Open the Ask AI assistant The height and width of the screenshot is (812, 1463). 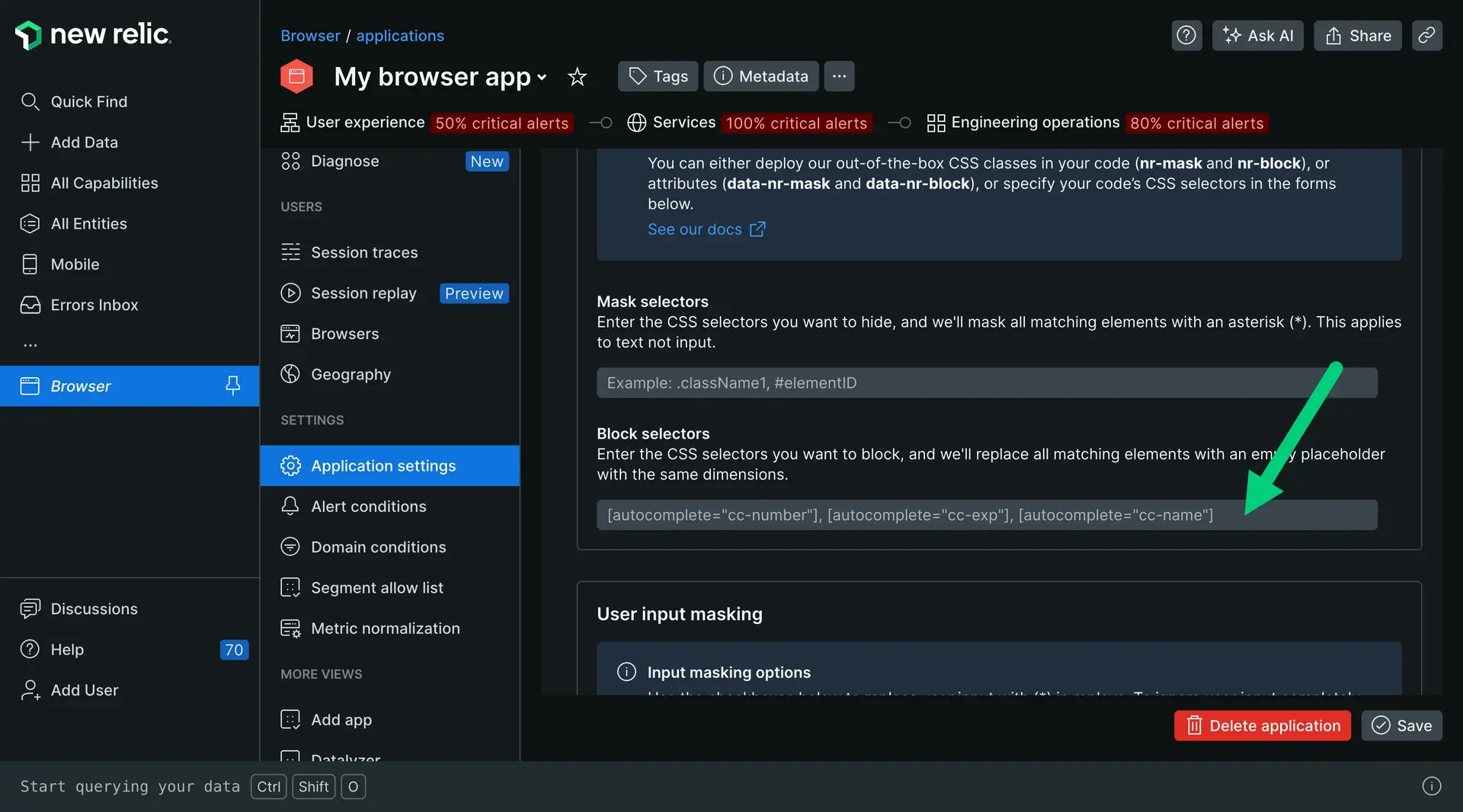tap(1257, 36)
